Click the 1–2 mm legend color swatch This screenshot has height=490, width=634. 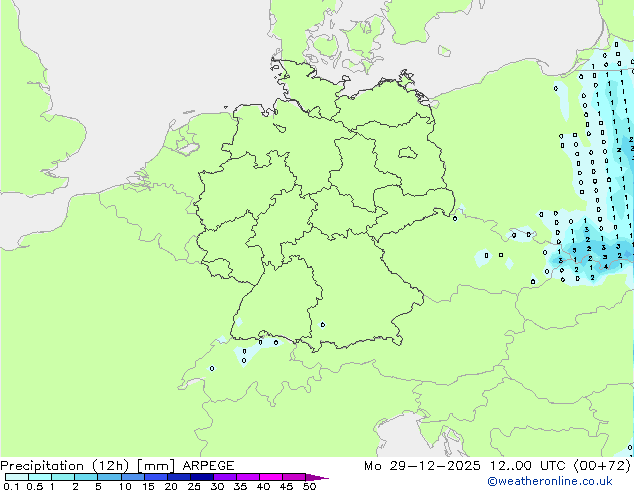[x=63, y=477]
